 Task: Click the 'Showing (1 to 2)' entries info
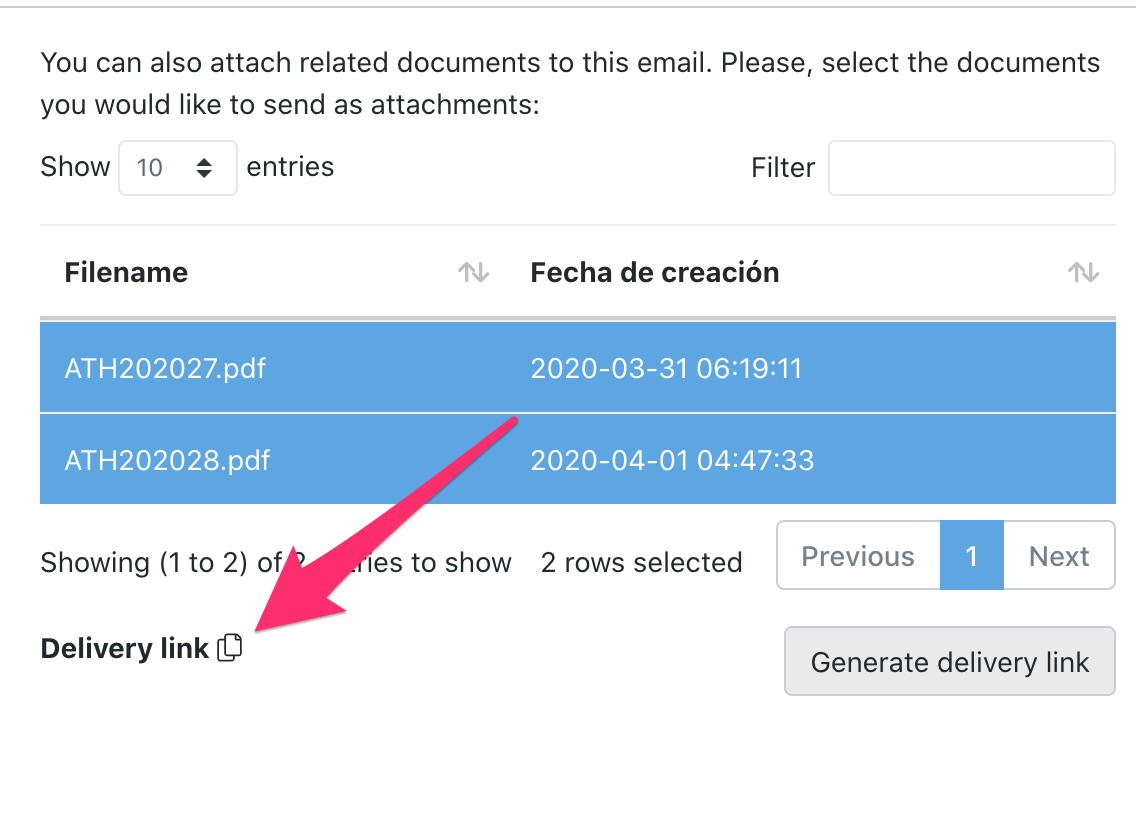click(x=150, y=563)
